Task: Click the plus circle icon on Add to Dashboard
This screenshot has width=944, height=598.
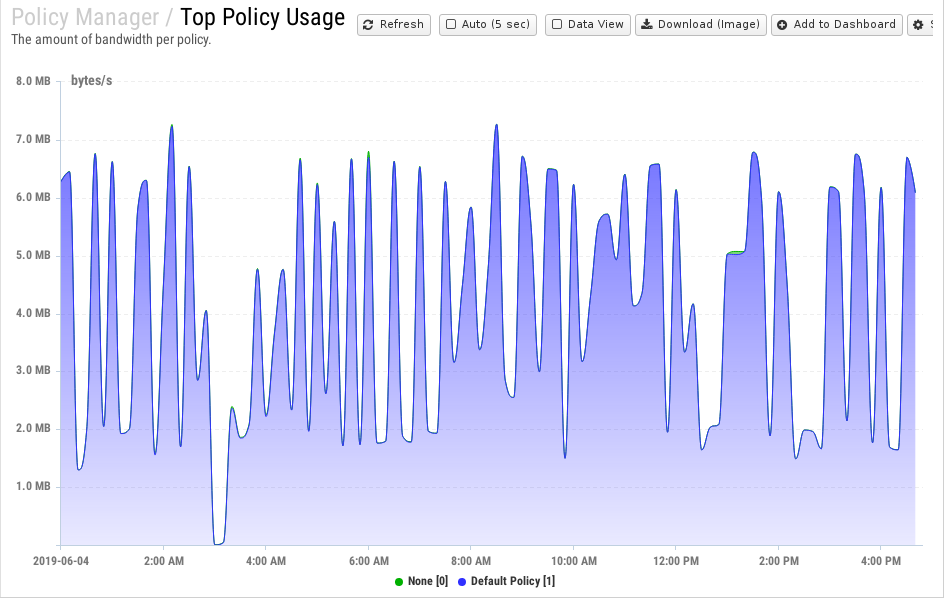Action: (782, 25)
